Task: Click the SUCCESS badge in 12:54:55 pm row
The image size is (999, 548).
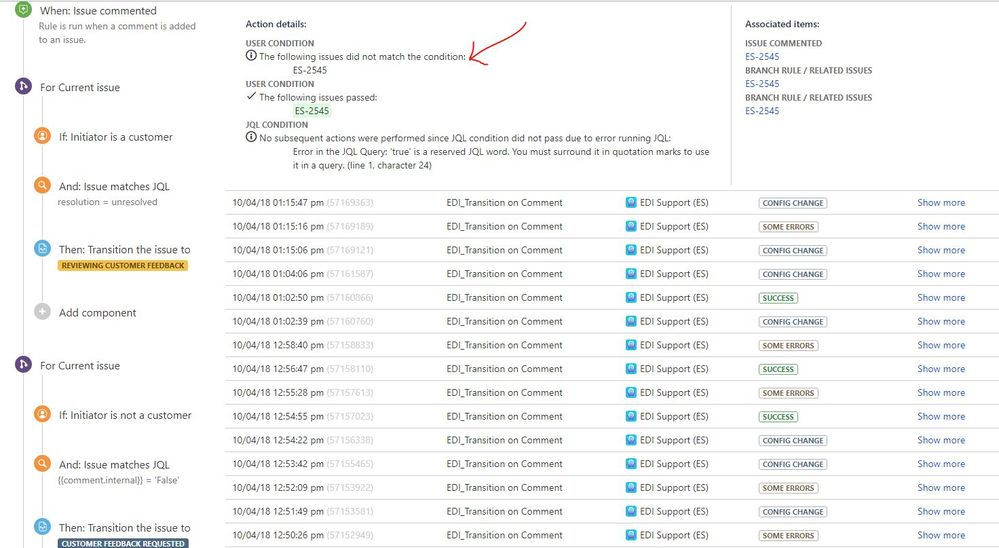Action: 778,417
